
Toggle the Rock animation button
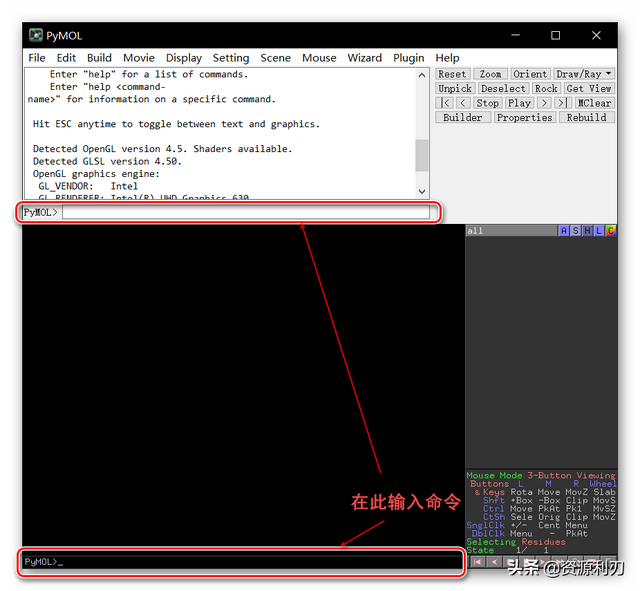tap(546, 89)
